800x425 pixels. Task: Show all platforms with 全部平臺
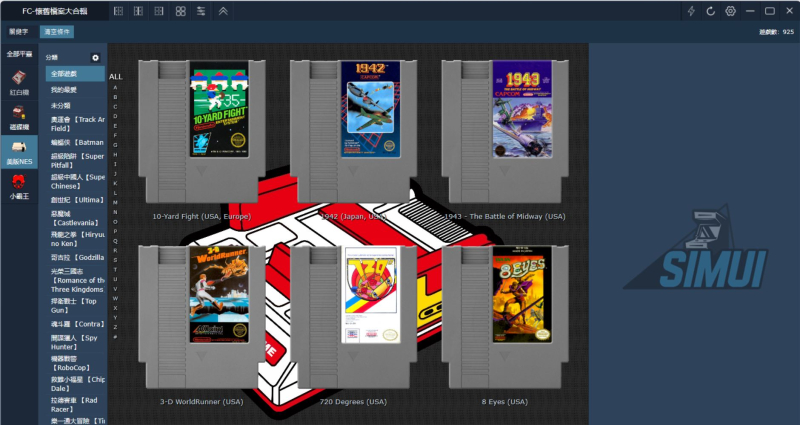pyautogui.click(x=19, y=54)
